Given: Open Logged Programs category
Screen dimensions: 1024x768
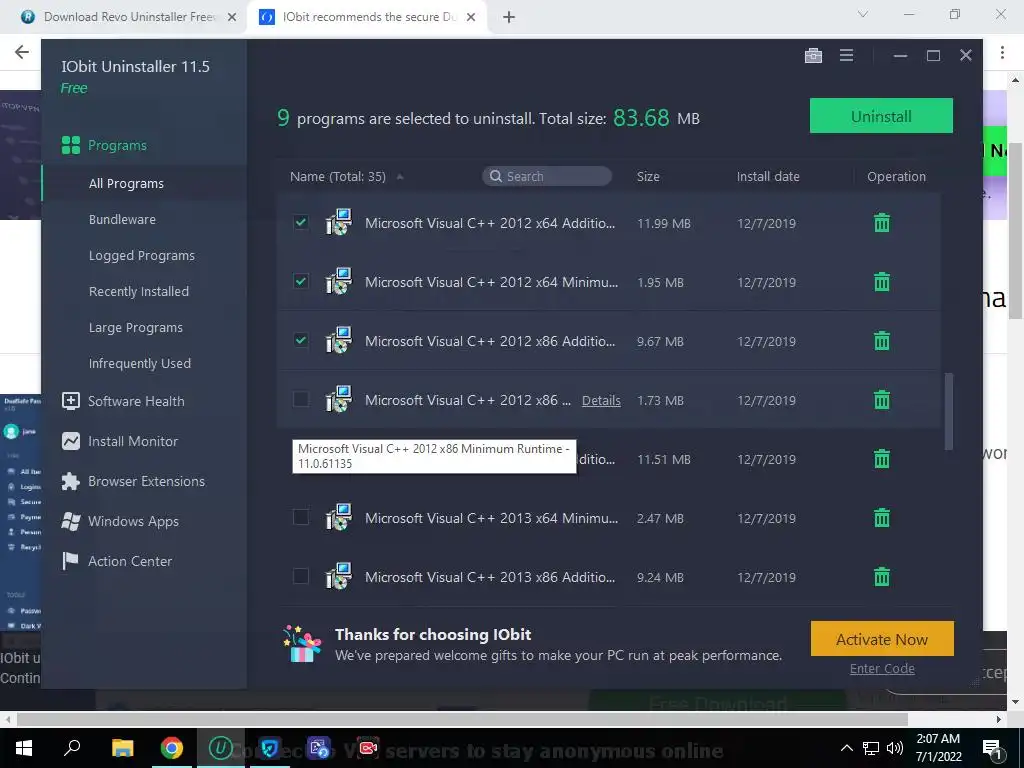Looking at the screenshot, I should click(142, 255).
